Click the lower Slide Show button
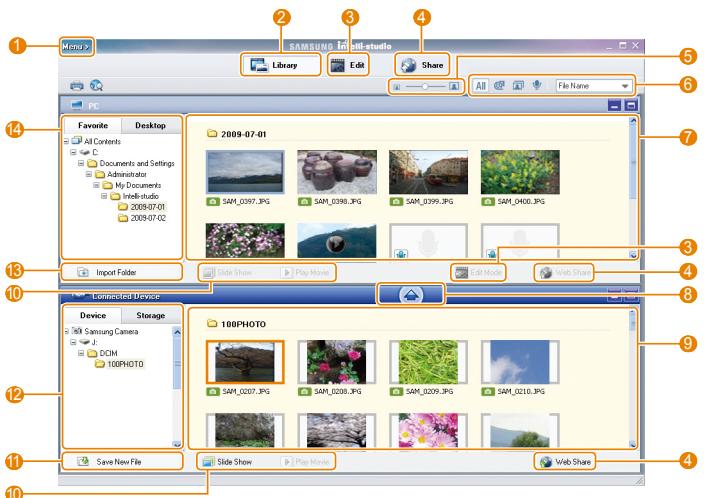This screenshot has height=498, width=706. [x=228, y=462]
